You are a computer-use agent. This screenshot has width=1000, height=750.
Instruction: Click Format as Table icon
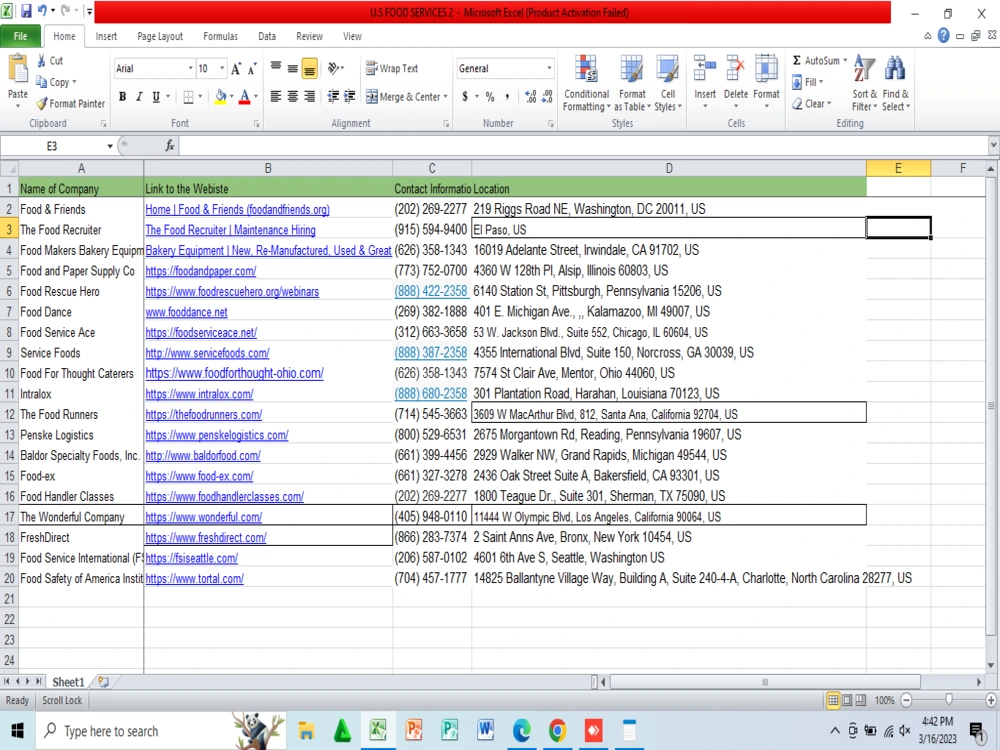click(632, 69)
